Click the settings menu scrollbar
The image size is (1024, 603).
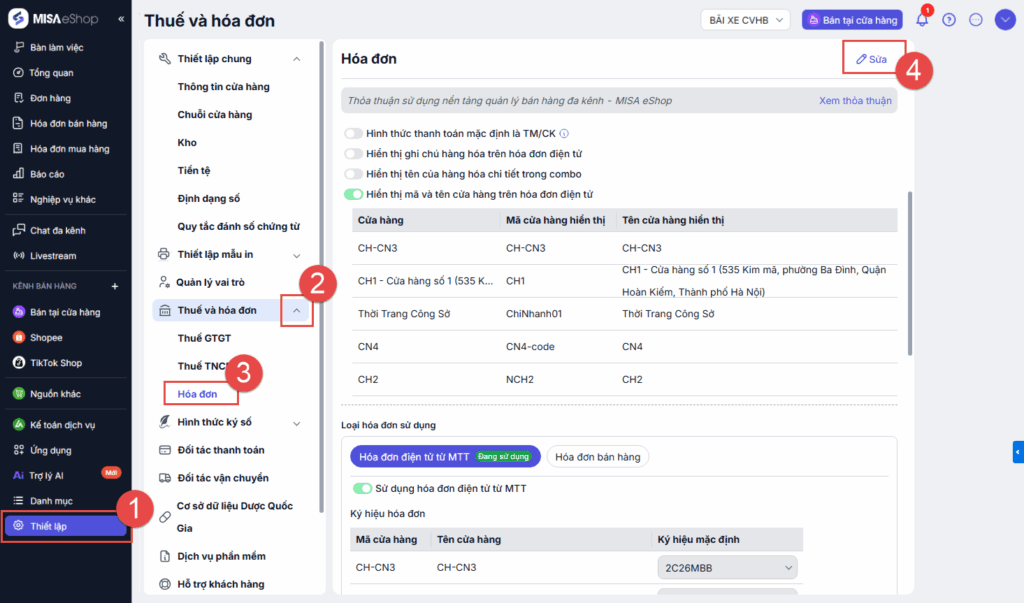pos(321,276)
